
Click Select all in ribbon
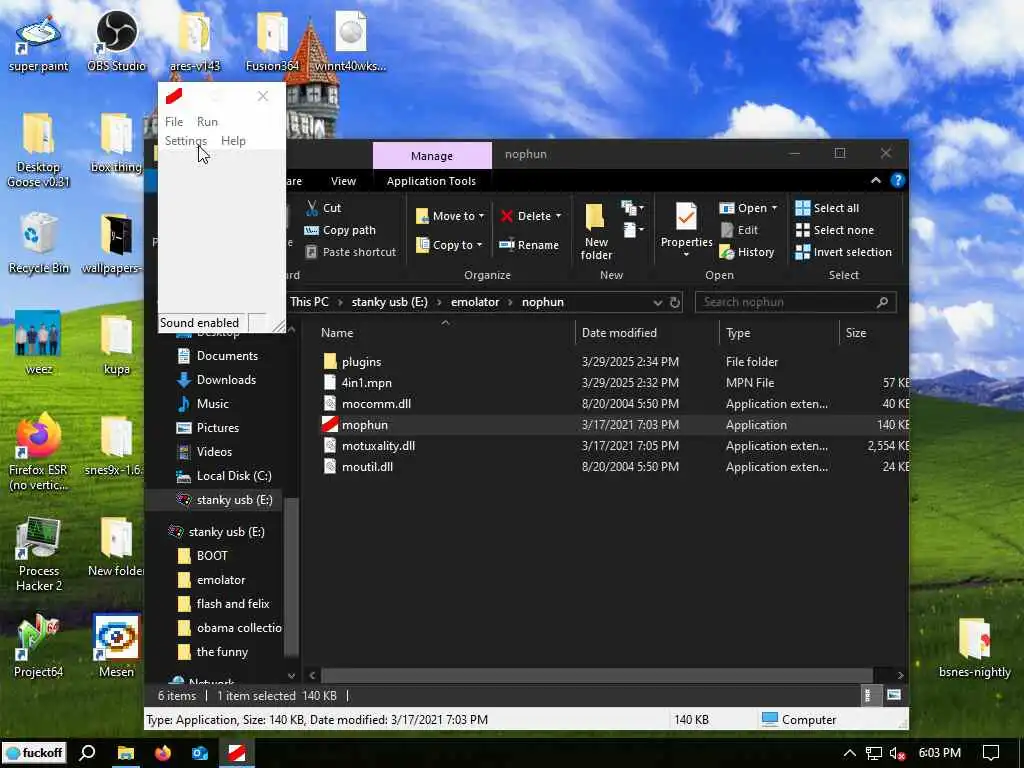[x=827, y=208]
